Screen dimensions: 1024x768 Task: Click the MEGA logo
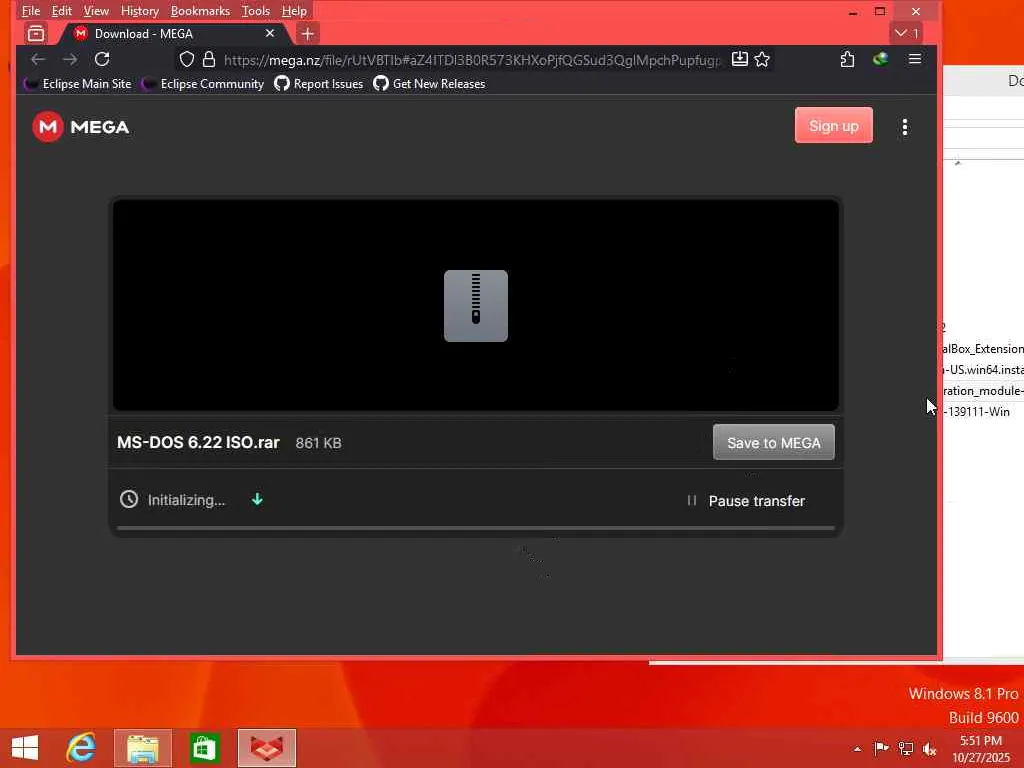(x=81, y=127)
